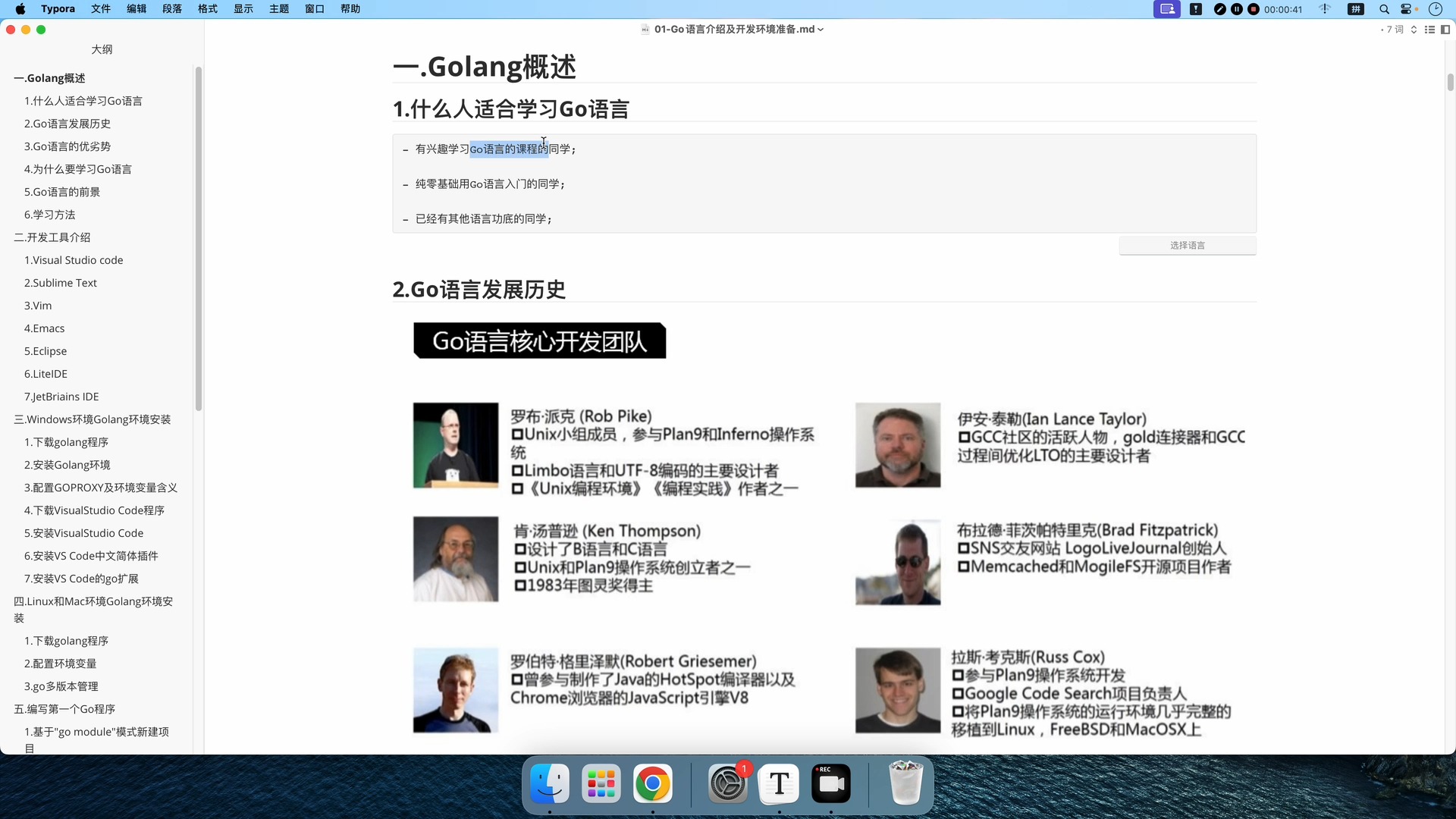Go to 4.Emacs in outline
The width and height of the screenshot is (1456, 819).
coord(44,328)
